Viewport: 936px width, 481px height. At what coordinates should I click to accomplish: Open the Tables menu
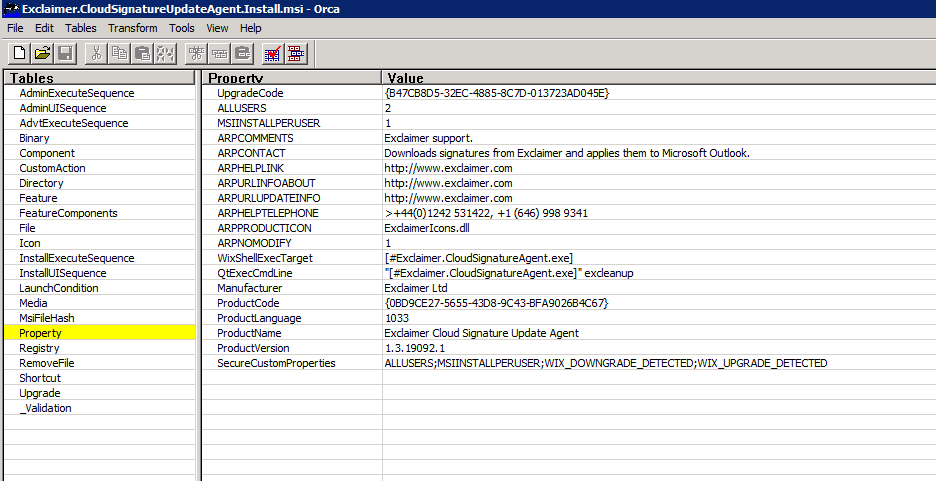pyautogui.click(x=80, y=28)
